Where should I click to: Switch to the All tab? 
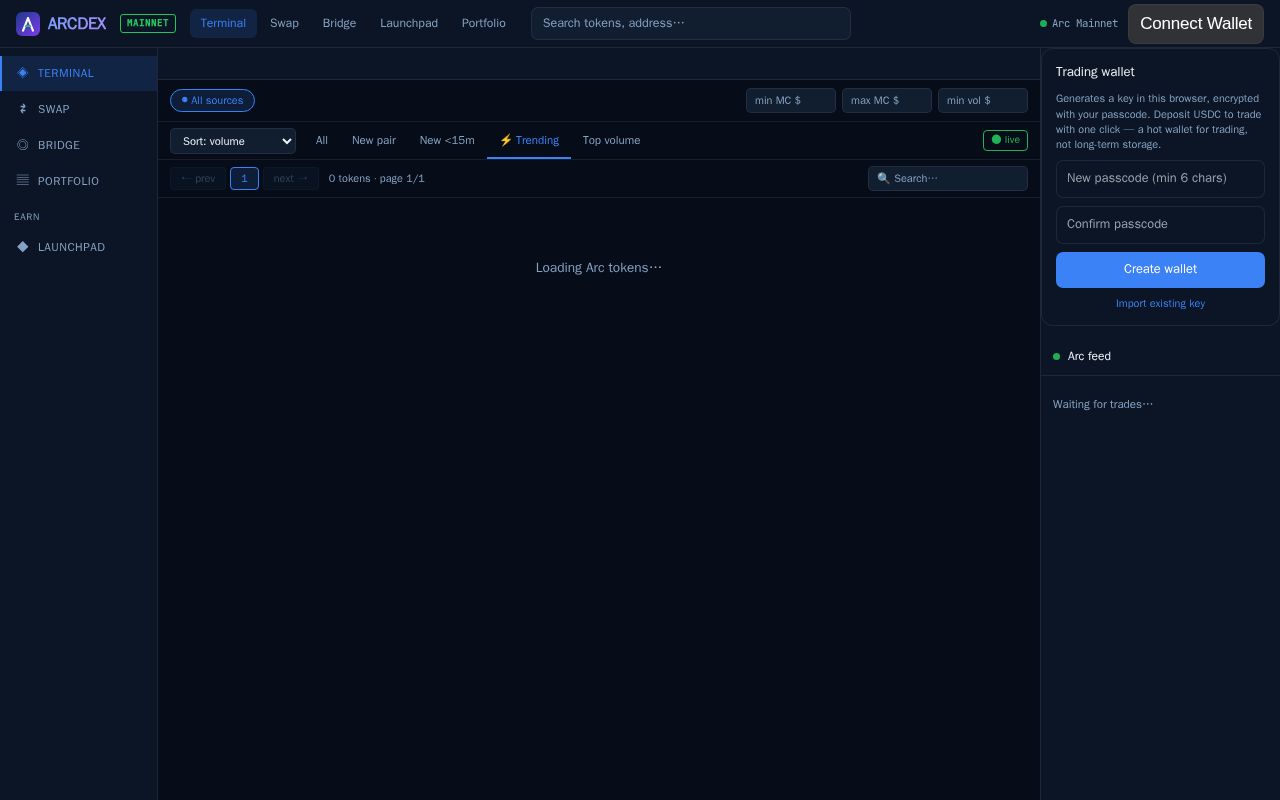[322, 140]
